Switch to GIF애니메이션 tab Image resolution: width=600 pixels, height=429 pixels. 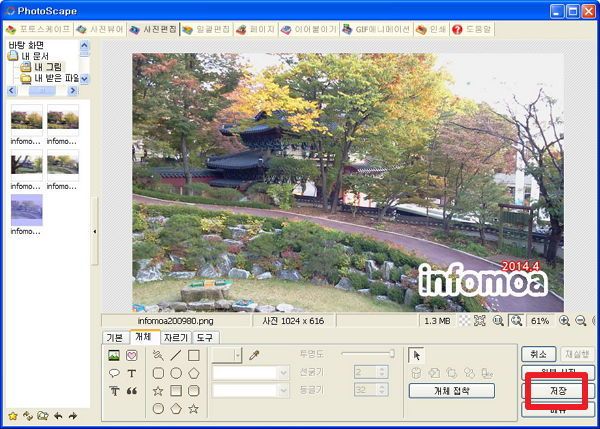point(377,29)
